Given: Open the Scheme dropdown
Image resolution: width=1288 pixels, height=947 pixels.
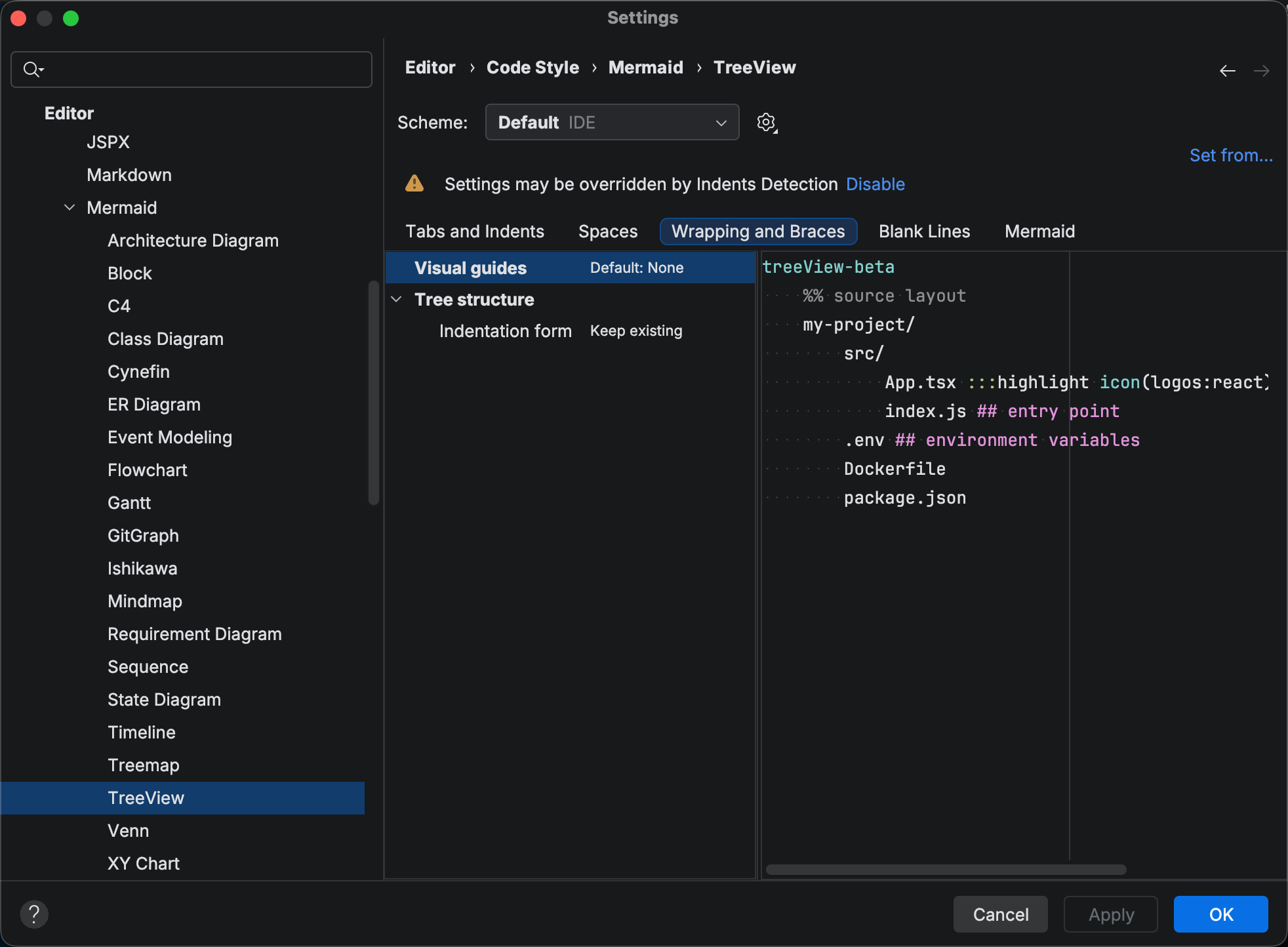Looking at the screenshot, I should click(x=612, y=122).
